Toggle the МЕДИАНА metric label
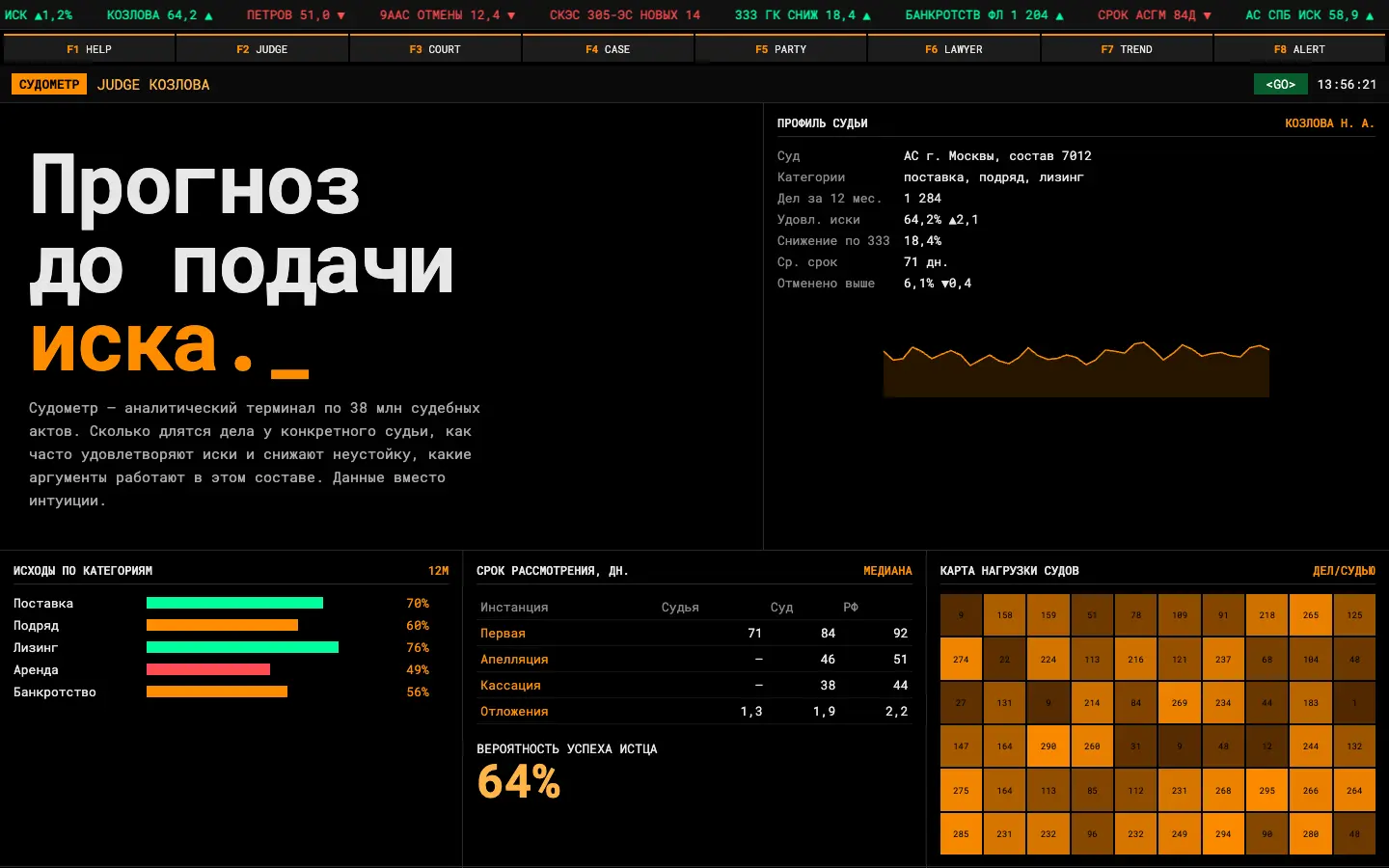The image size is (1389, 868). pos(887,571)
